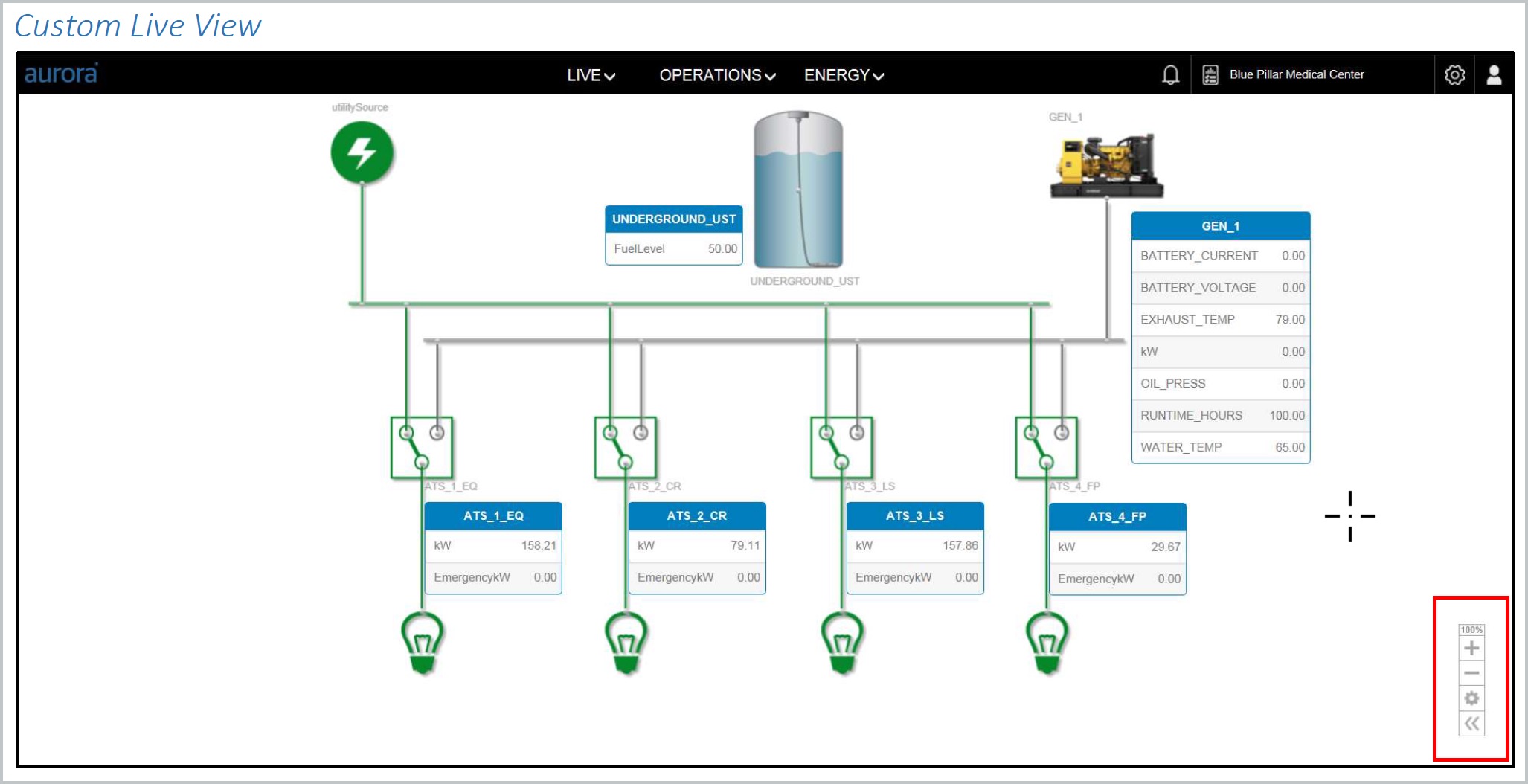Click the aurora logo
Viewport: 1528px width, 784px height.
click(61, 74)
